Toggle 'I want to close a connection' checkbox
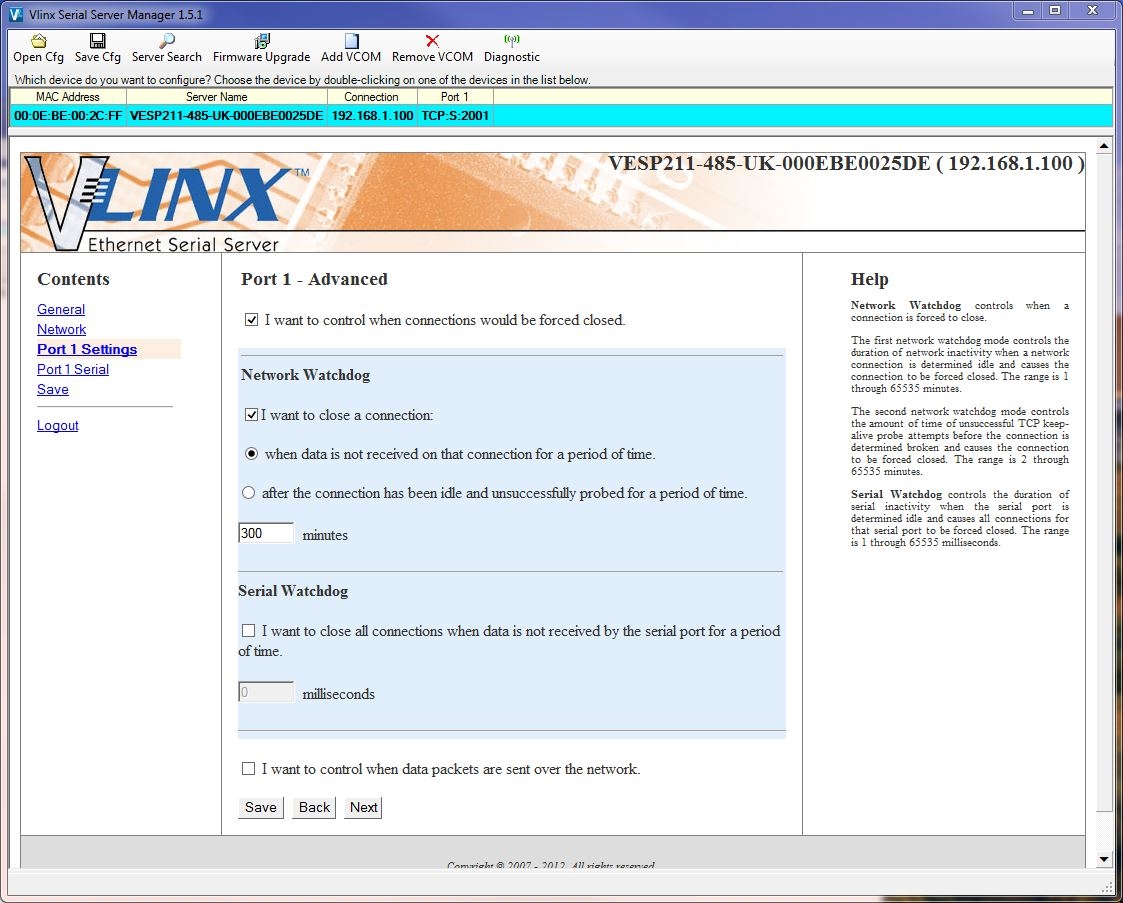The height and width of the screenshot is (903, 1123). [x=252, y=414]
